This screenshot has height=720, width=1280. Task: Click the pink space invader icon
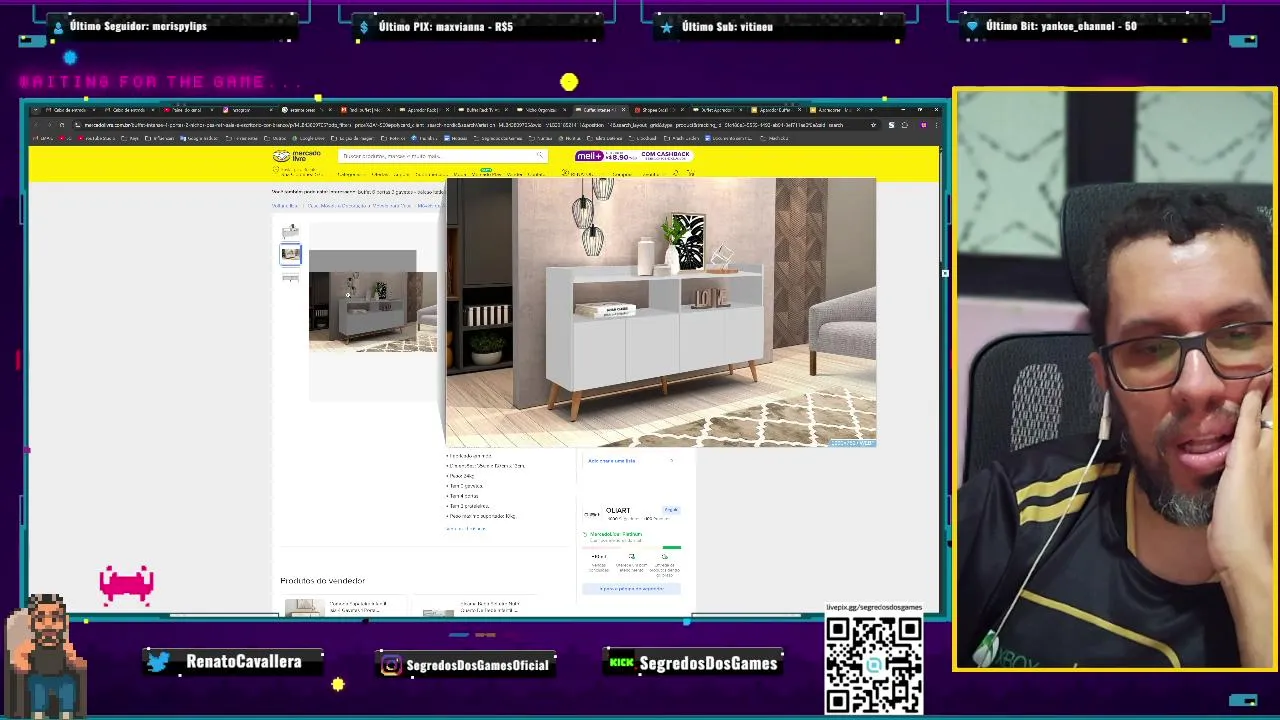click(126, 584)
